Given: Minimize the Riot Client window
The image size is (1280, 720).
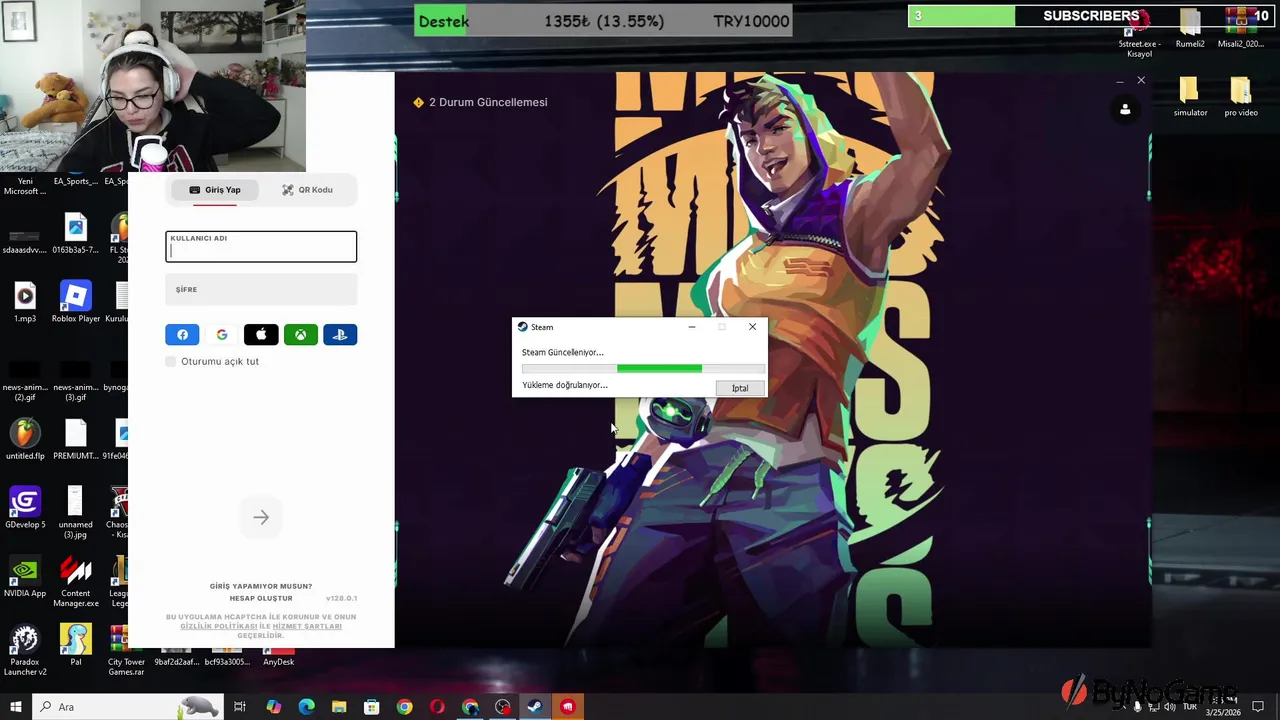Looking at the screenshot, I should coord(1119,81).
